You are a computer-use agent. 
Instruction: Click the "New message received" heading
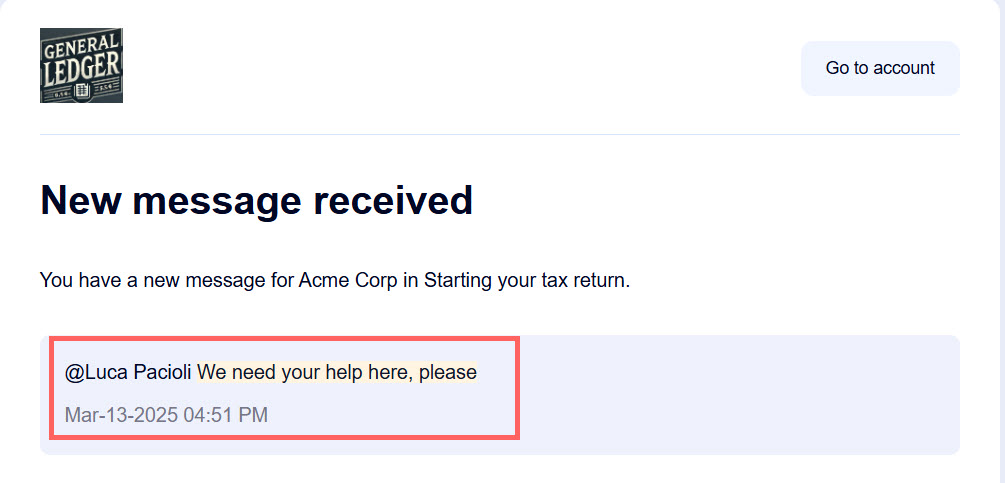[x=256, y=201]
